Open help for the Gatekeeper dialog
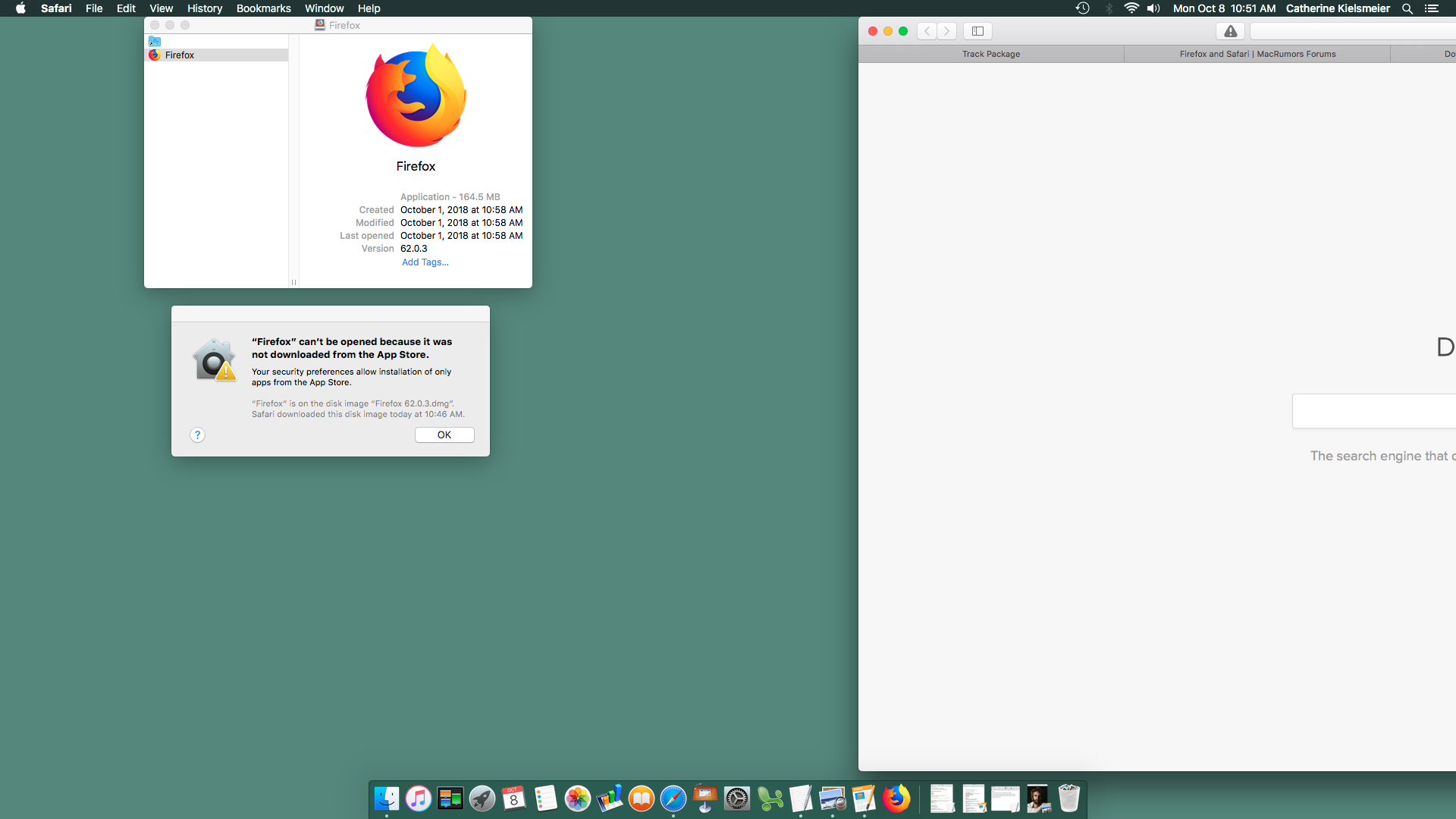 [x=197, y=435]
